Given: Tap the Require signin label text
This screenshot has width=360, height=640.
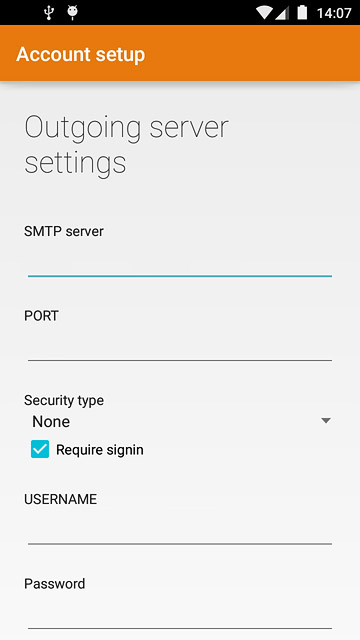Looking at the screenshot, I should 100,450.
